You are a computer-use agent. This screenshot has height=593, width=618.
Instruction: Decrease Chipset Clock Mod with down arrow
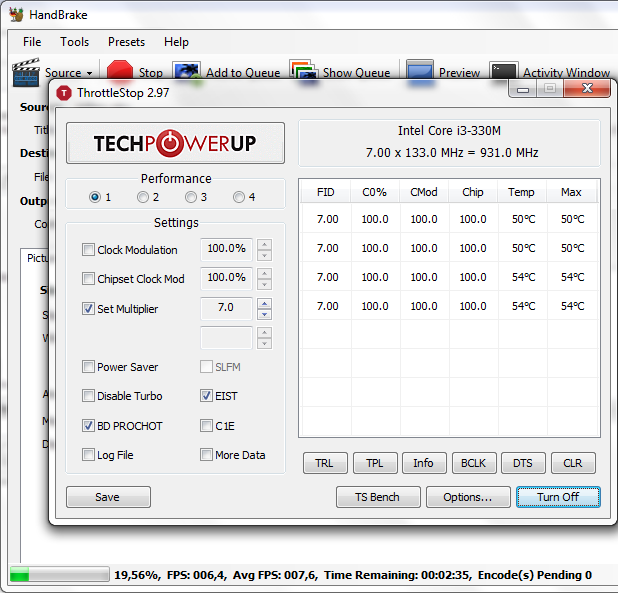point(264,284)
